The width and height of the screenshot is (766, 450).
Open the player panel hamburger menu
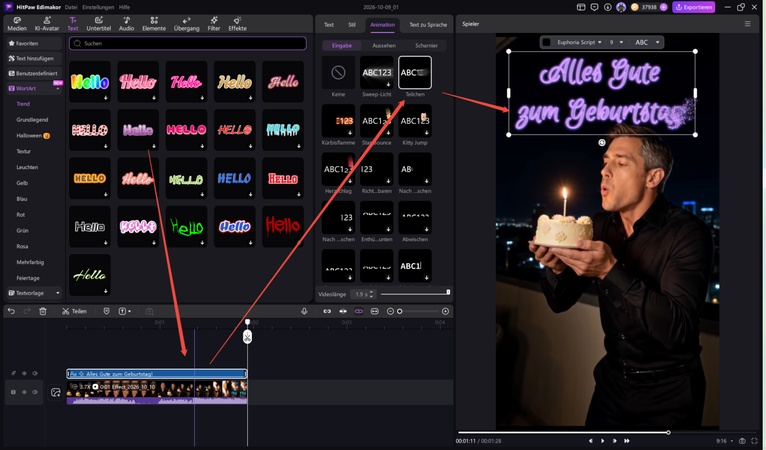pyautogui.click(x=747, y=23)
